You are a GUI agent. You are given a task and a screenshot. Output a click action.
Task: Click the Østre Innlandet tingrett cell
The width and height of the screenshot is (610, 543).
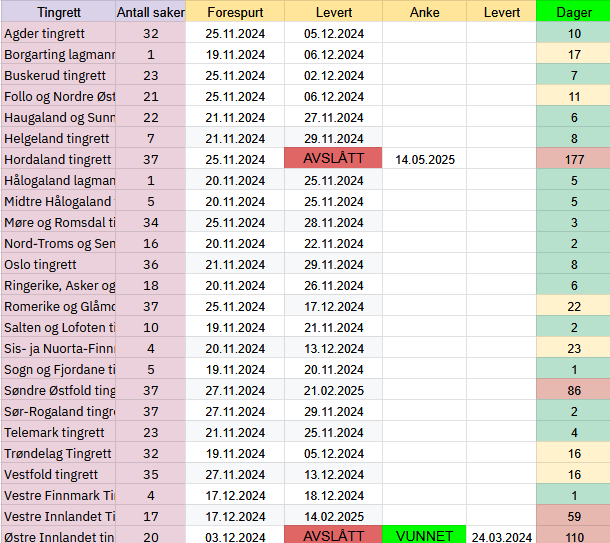point(58,535)
